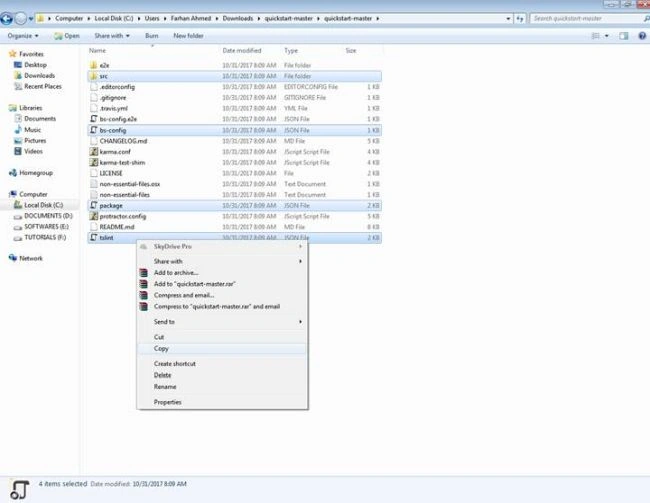Click the karma-test-shim script file icon
This screenshot has height=503, width=650.
(x=94, y=163)
